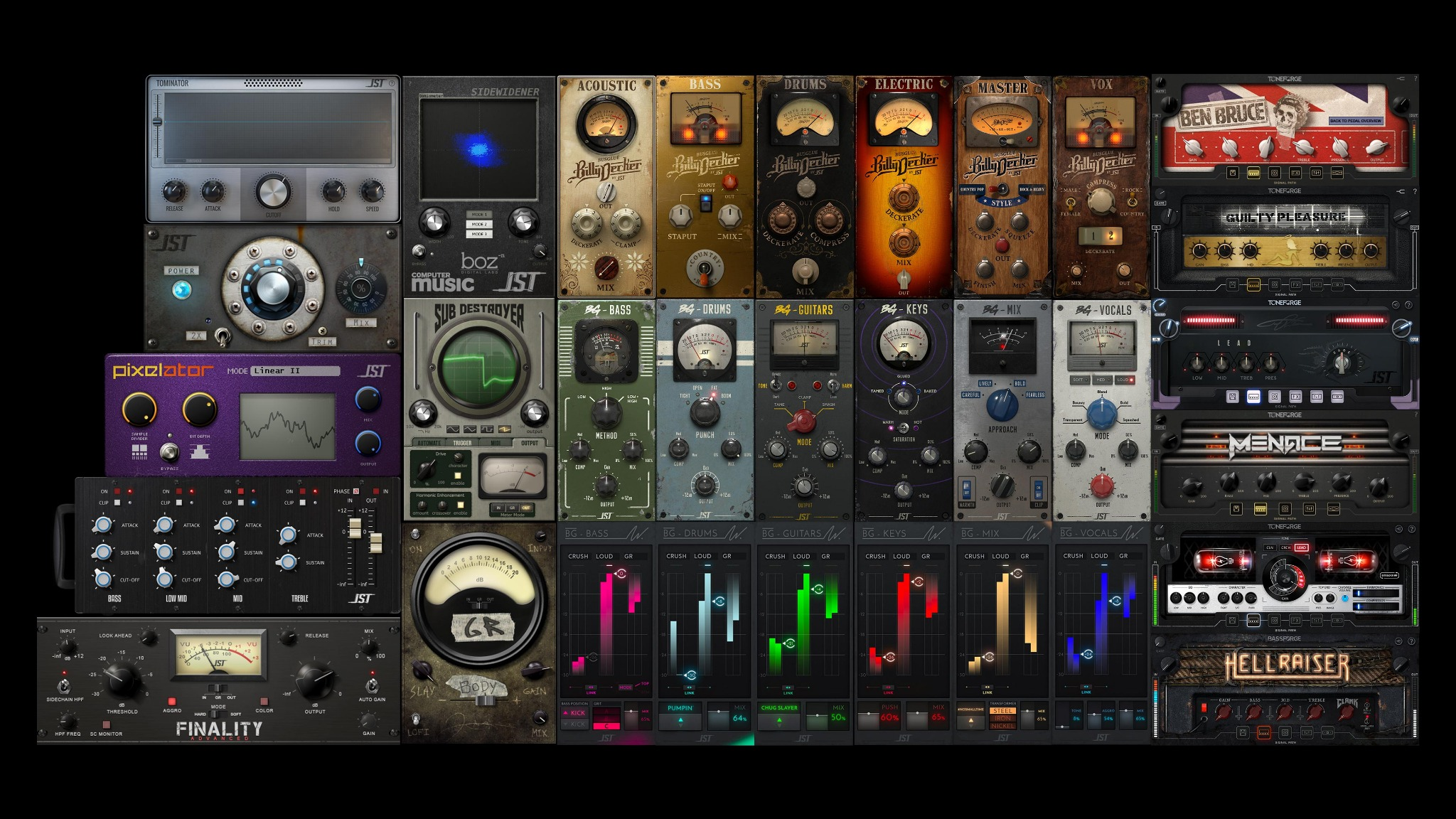Toggle the ON switch of the GR plugin
Screen dimensions: 1456x819
415,535
